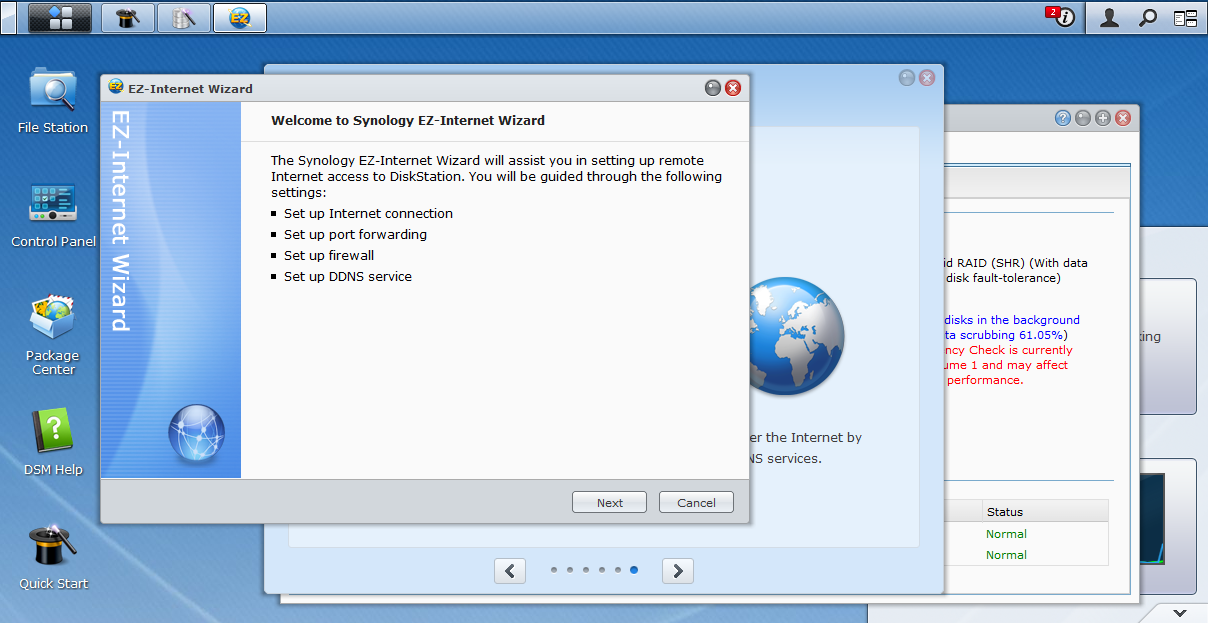Maximize the Storage Manager window
The height and width of the screenshot is (623, 1208).
click(1103, 118)
